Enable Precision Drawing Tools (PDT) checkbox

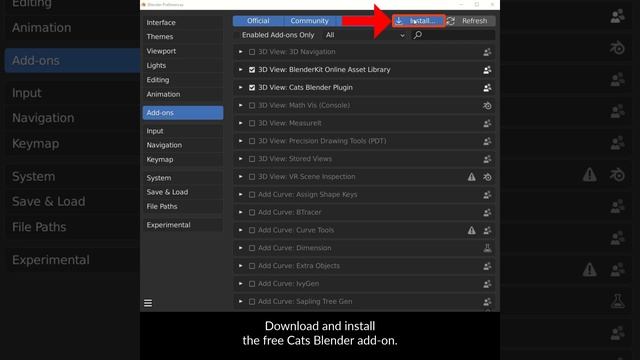coord(252,141)
